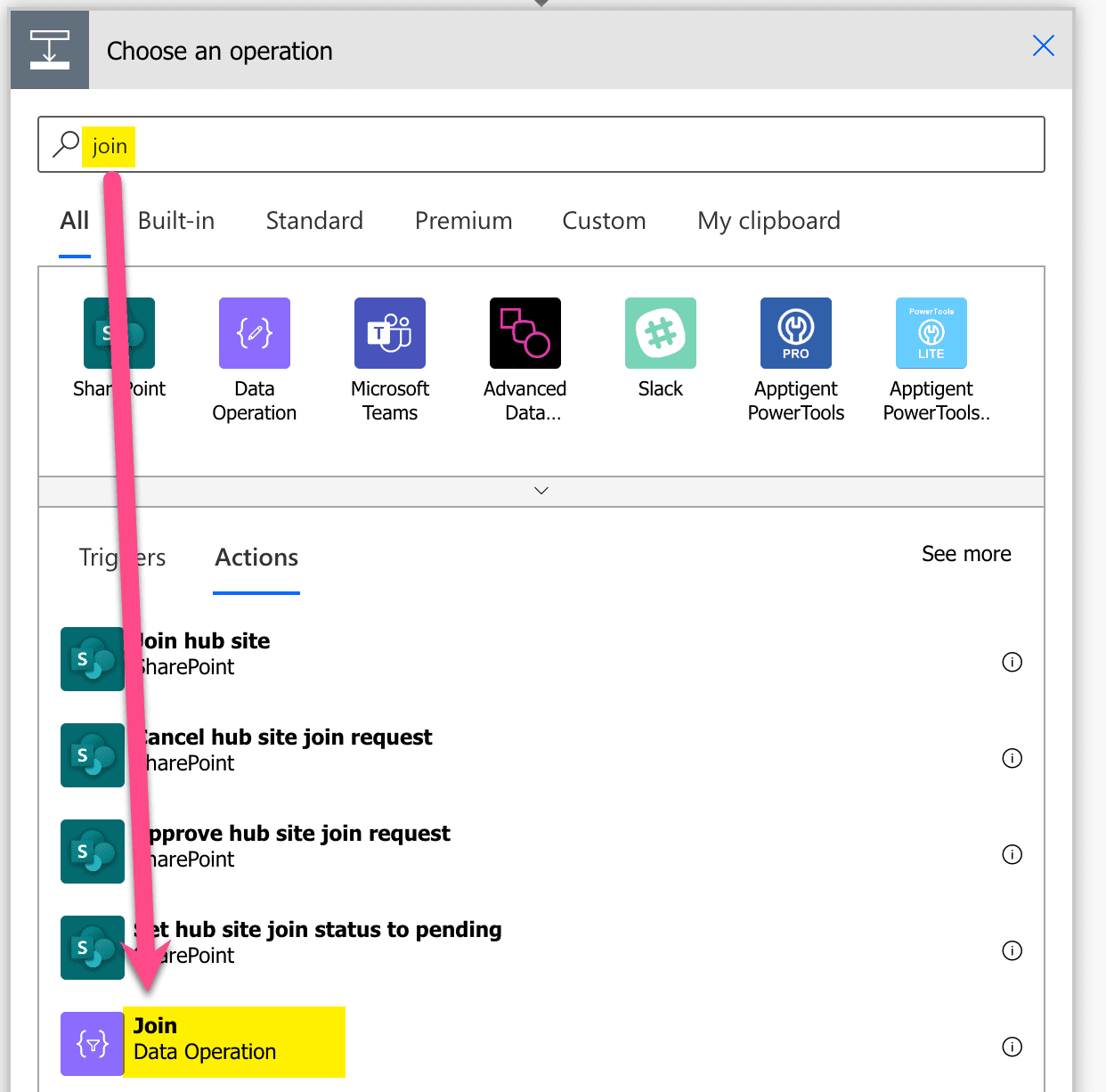Switch to the Triggers tab
The image size is (1106, 1092).
(122, 558)
